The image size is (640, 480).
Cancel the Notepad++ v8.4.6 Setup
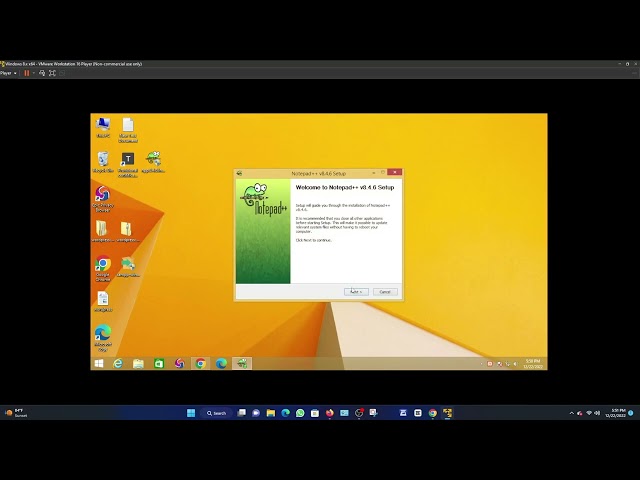[385, 292]
